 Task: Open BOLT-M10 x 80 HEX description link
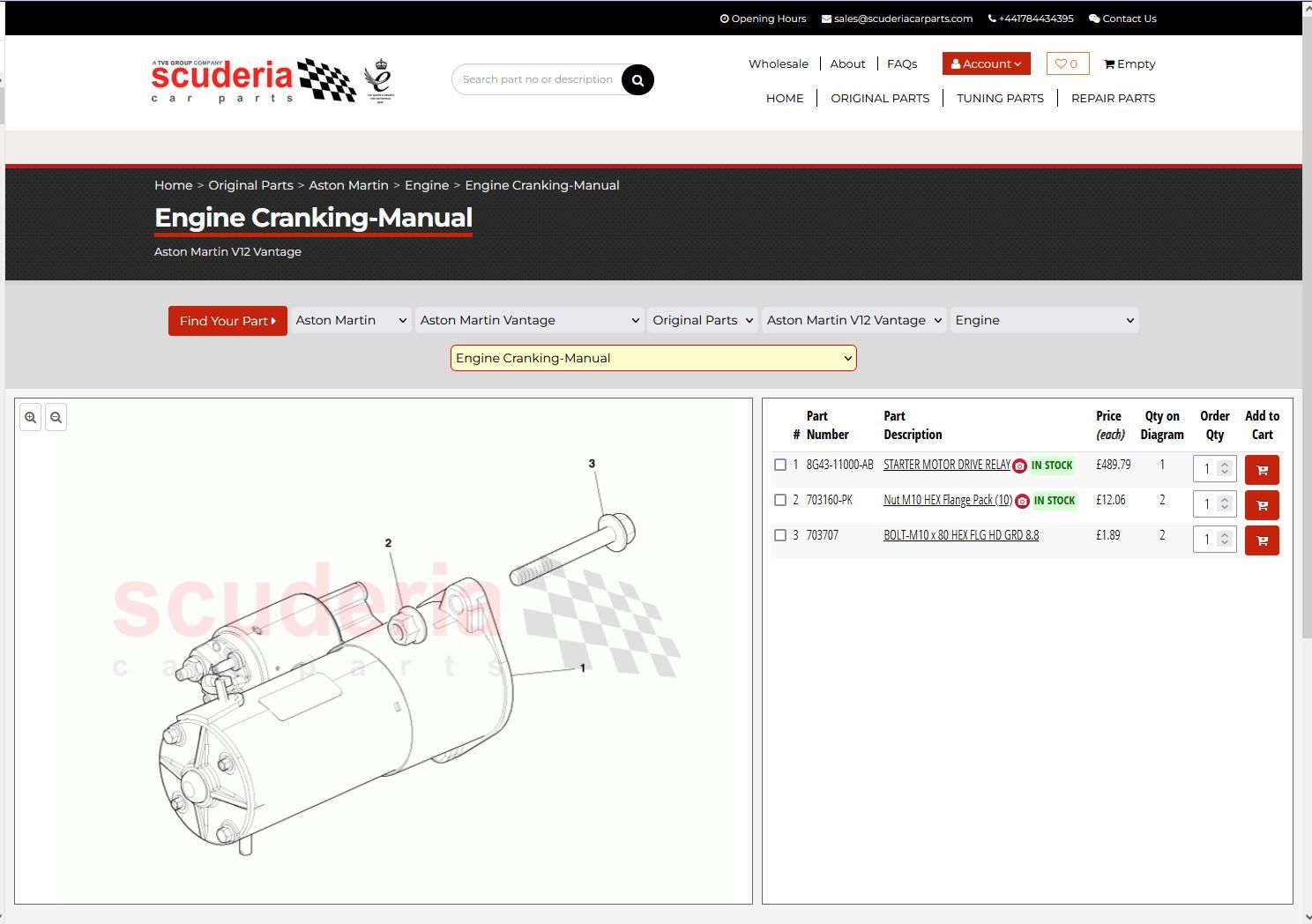tap(961, 535)
